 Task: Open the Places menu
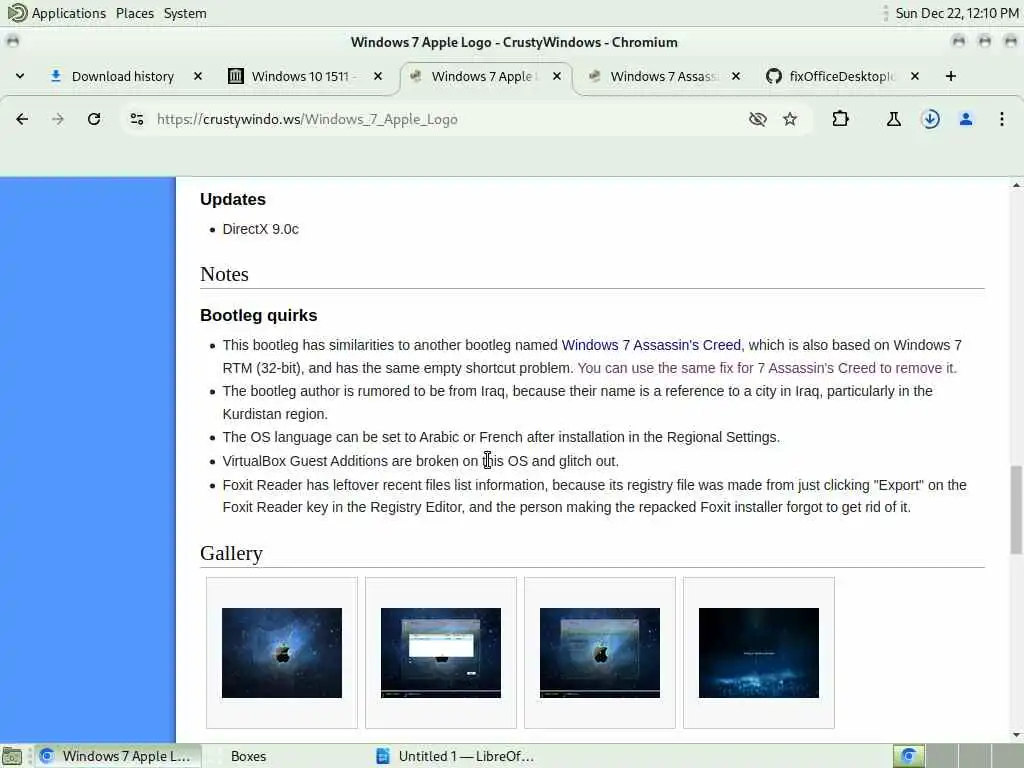(135, 13)
